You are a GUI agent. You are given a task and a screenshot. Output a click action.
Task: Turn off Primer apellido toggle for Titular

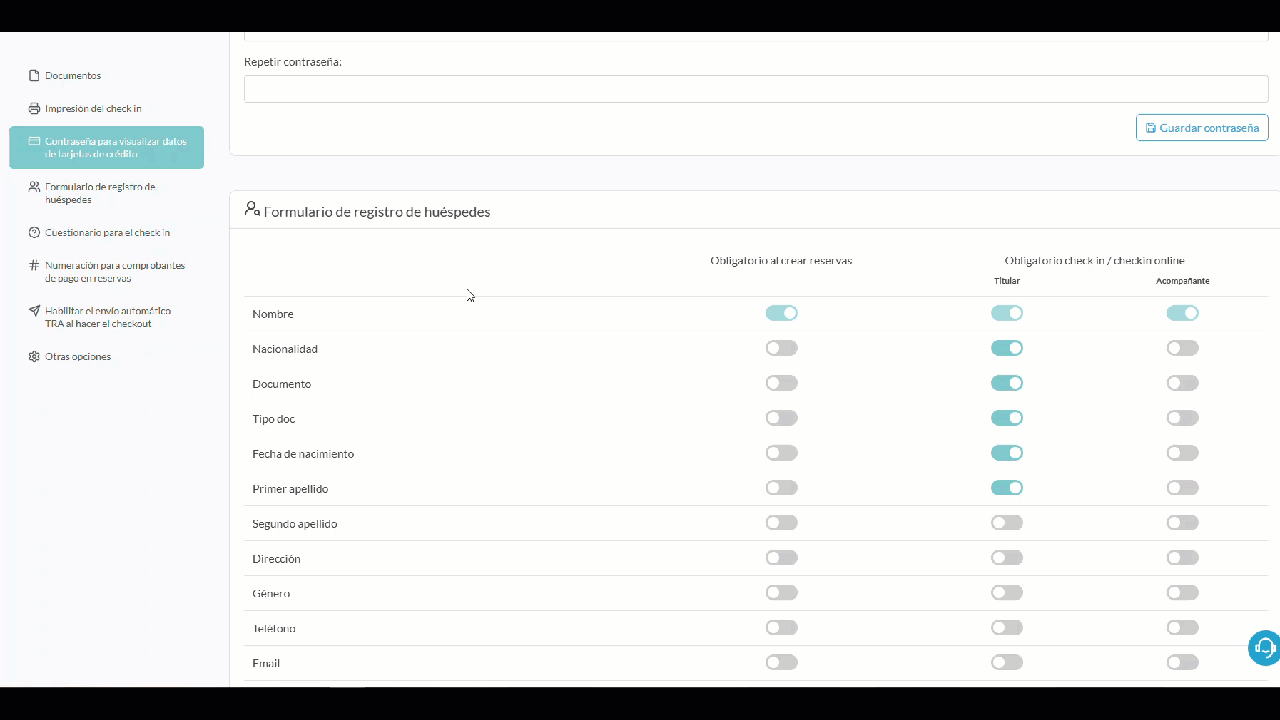1006,488
